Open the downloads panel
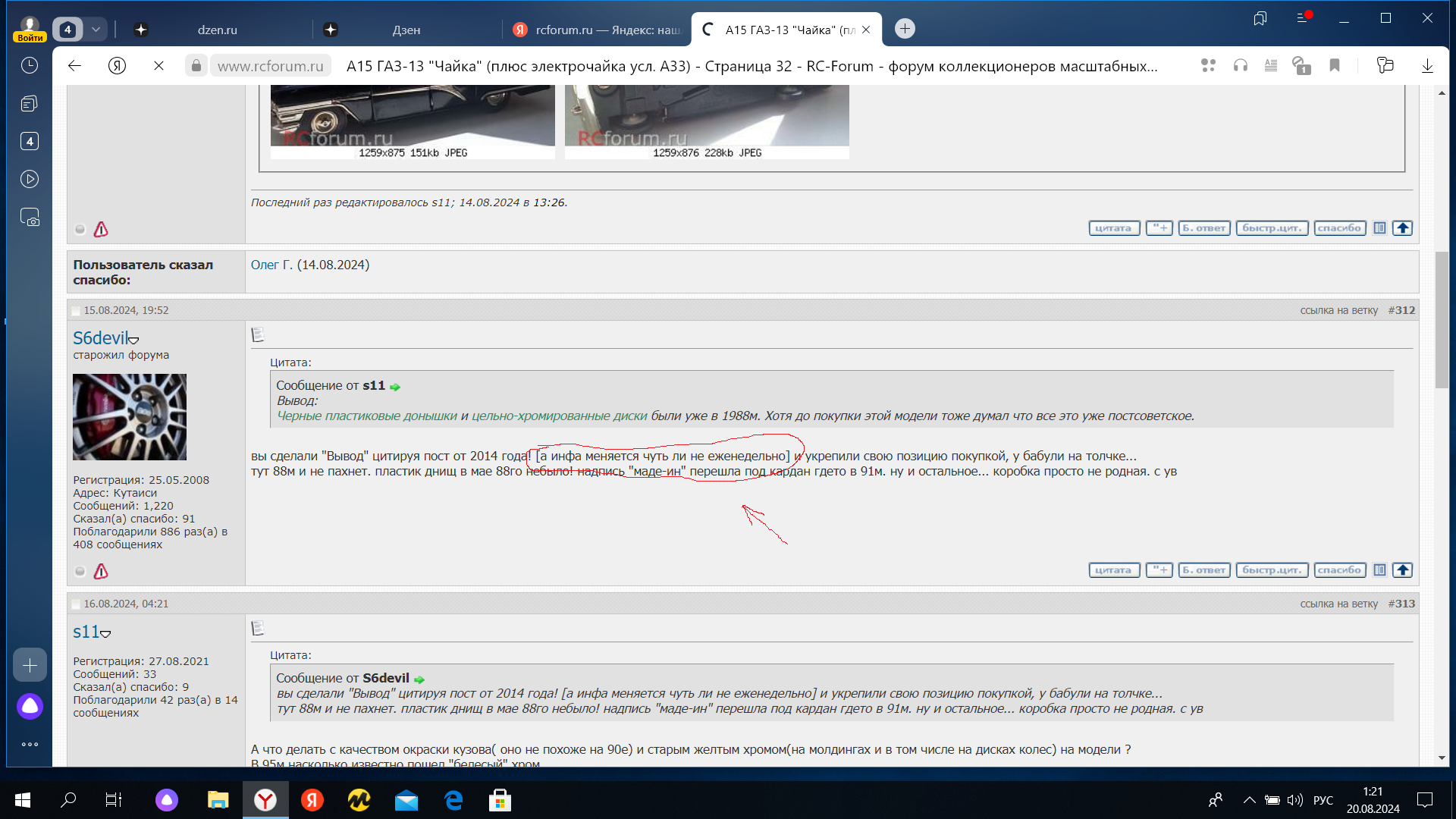 point(1427,66)
